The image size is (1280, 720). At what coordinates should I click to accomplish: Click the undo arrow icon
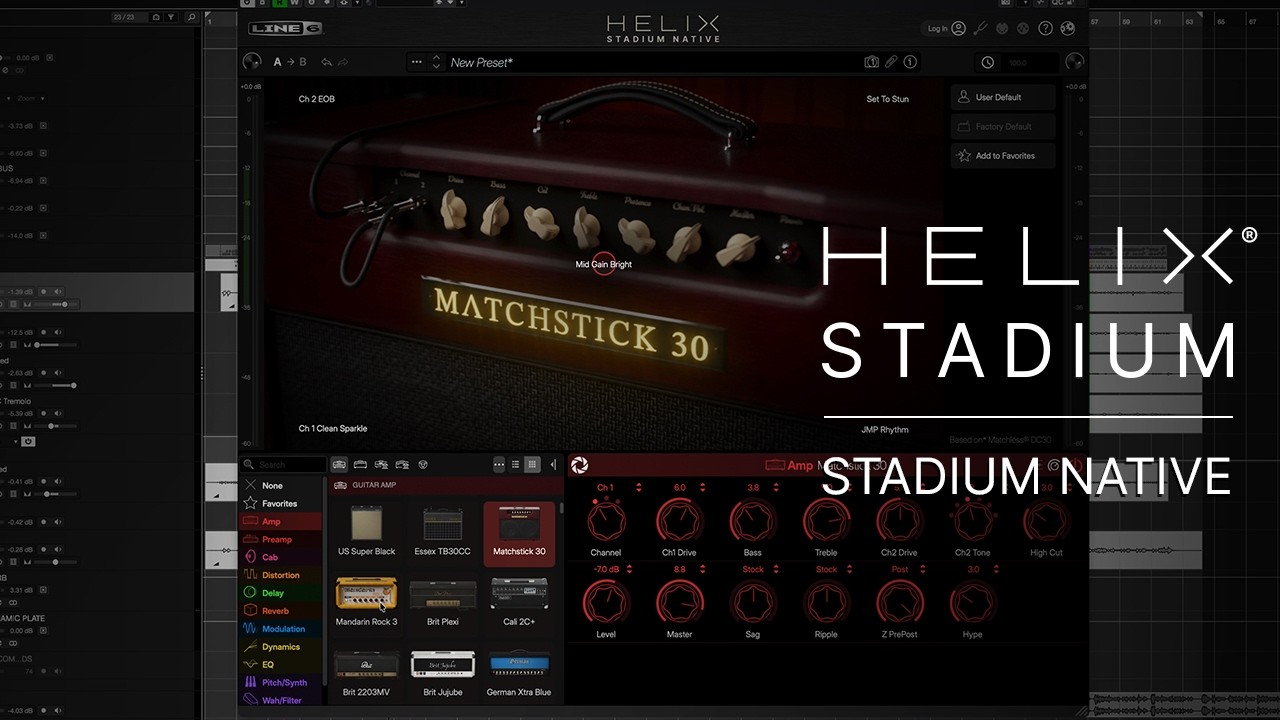tap(326, 62)
